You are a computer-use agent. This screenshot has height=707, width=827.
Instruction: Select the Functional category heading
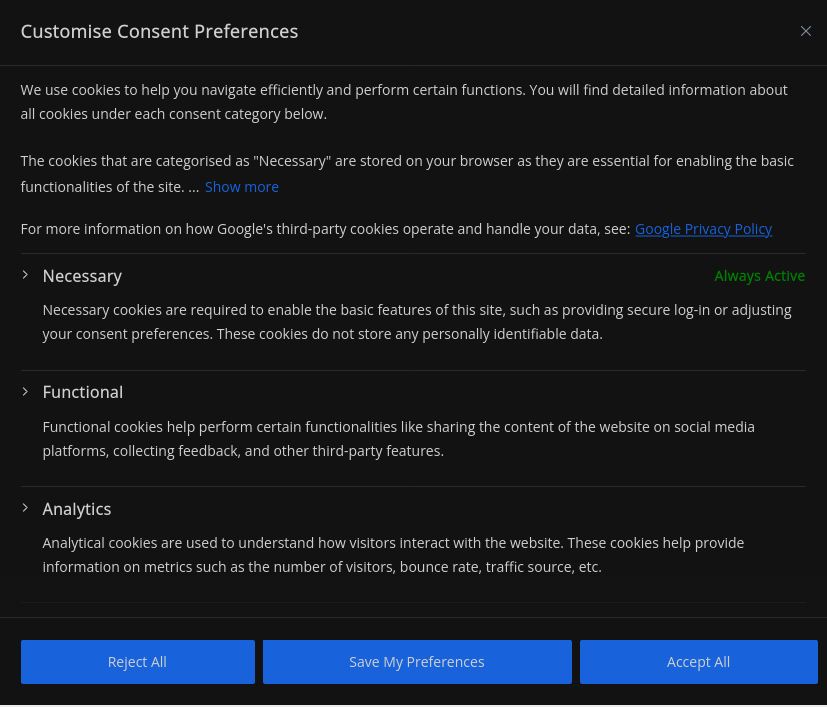pos(83,392)
